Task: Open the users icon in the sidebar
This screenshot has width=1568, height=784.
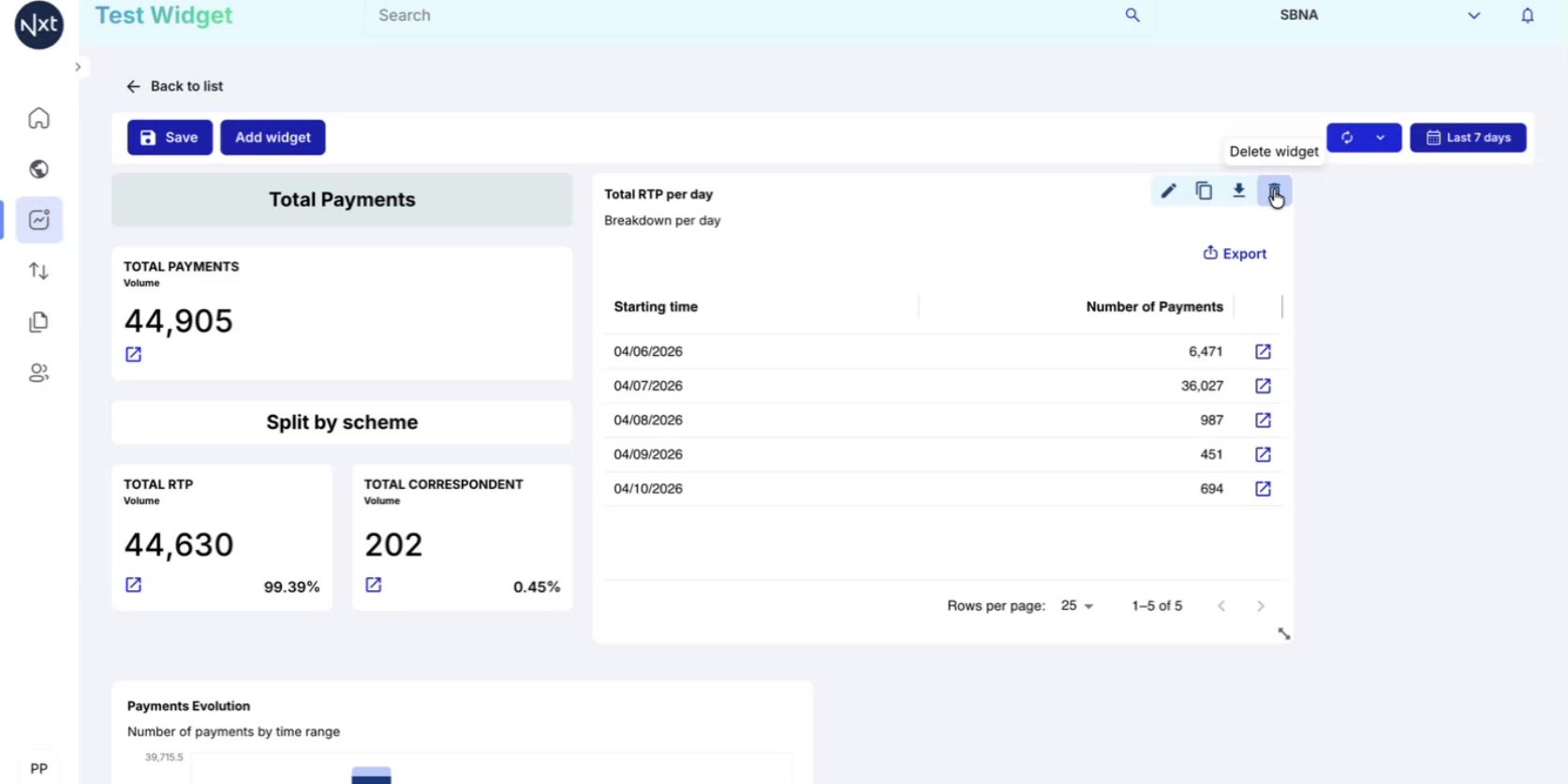Action: pos(38,373)
